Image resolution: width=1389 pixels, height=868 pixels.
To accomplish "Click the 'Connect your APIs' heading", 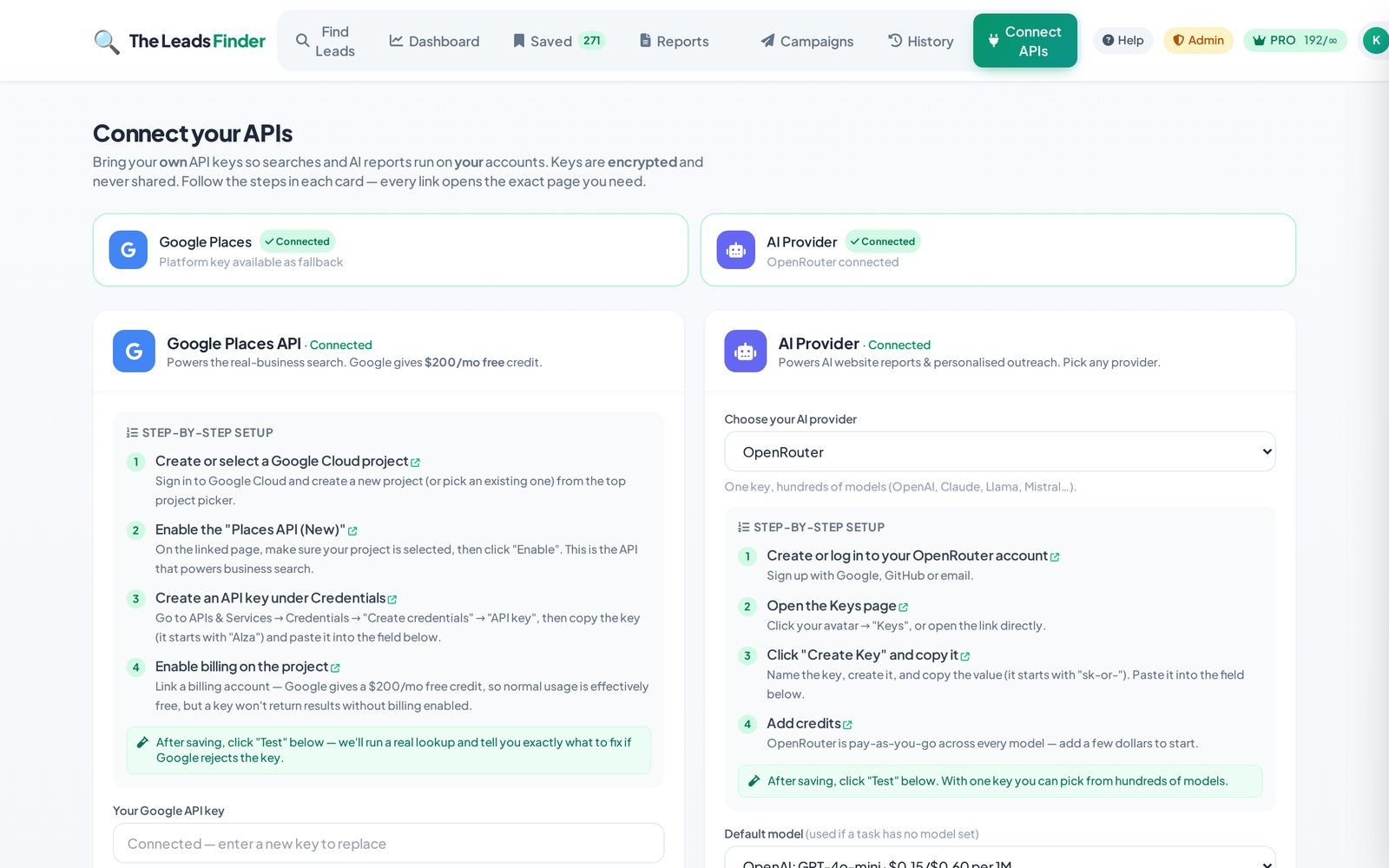I will click(x=193, y=134).
